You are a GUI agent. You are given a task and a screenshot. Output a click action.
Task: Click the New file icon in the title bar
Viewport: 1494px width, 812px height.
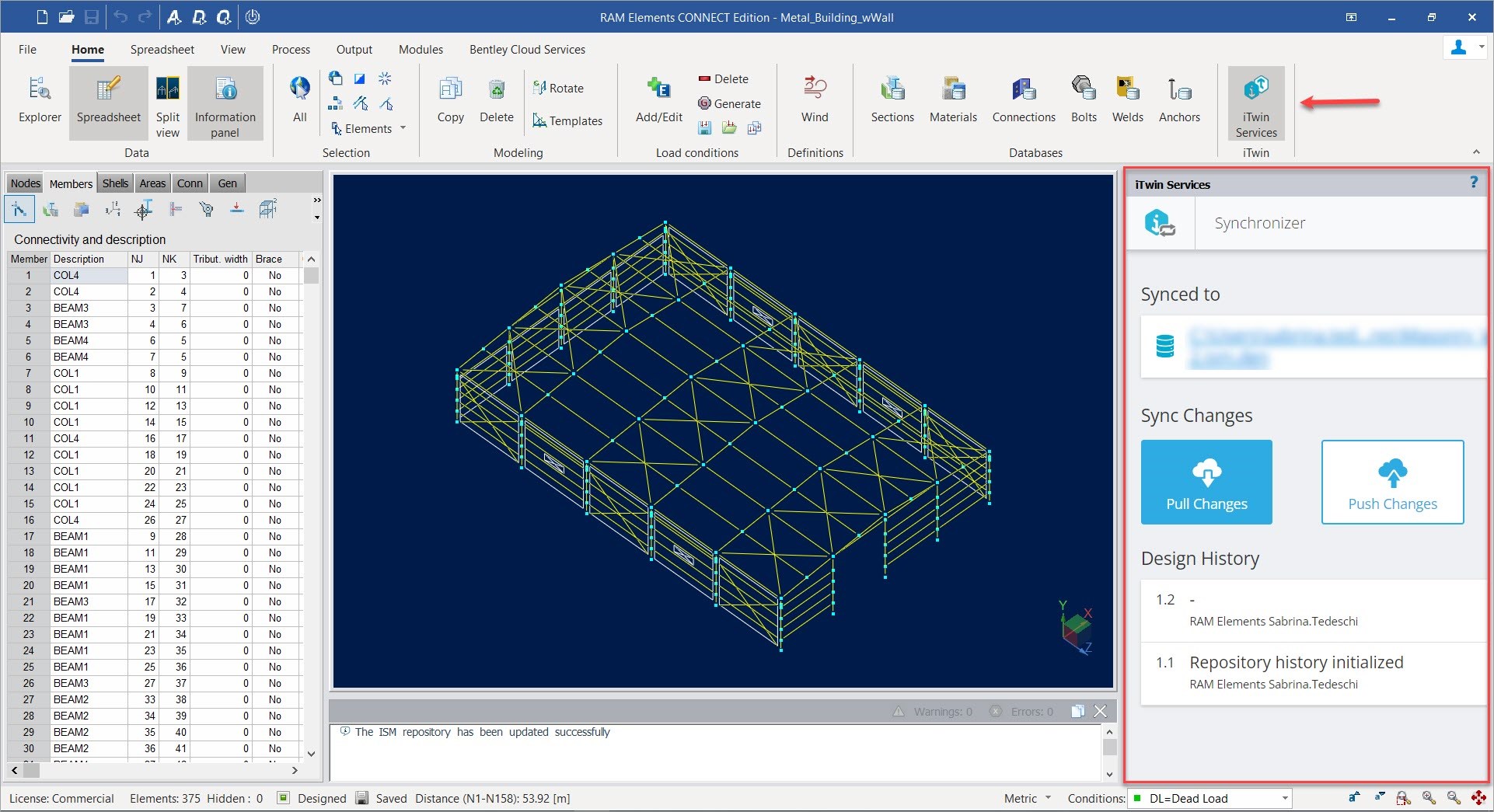tap(42, 16)
